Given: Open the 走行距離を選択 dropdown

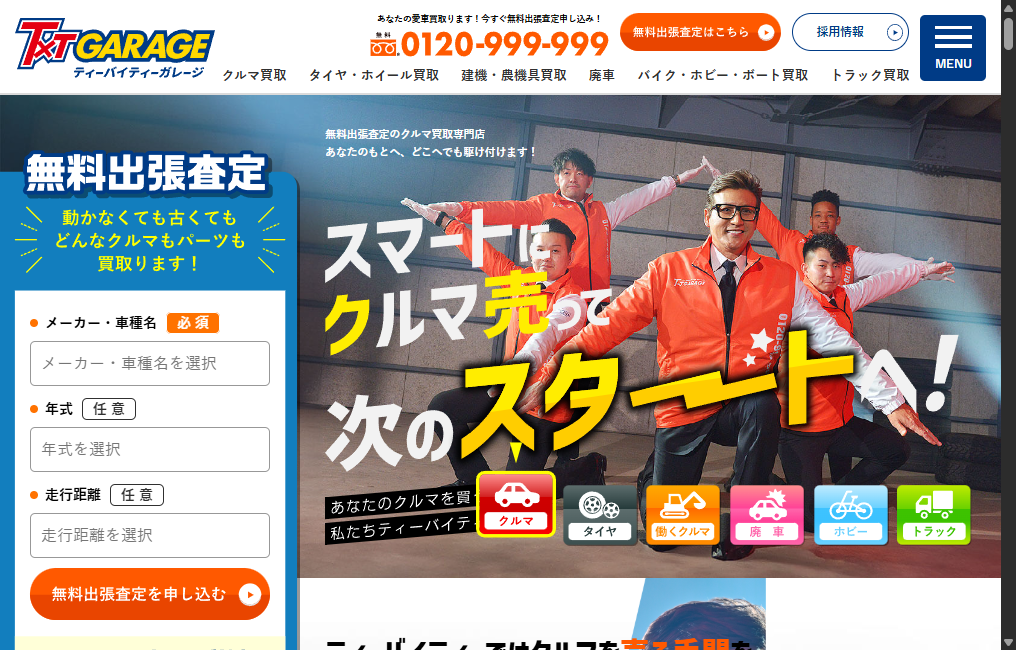Looking at the screenshot, I should [x=150, y=535].
